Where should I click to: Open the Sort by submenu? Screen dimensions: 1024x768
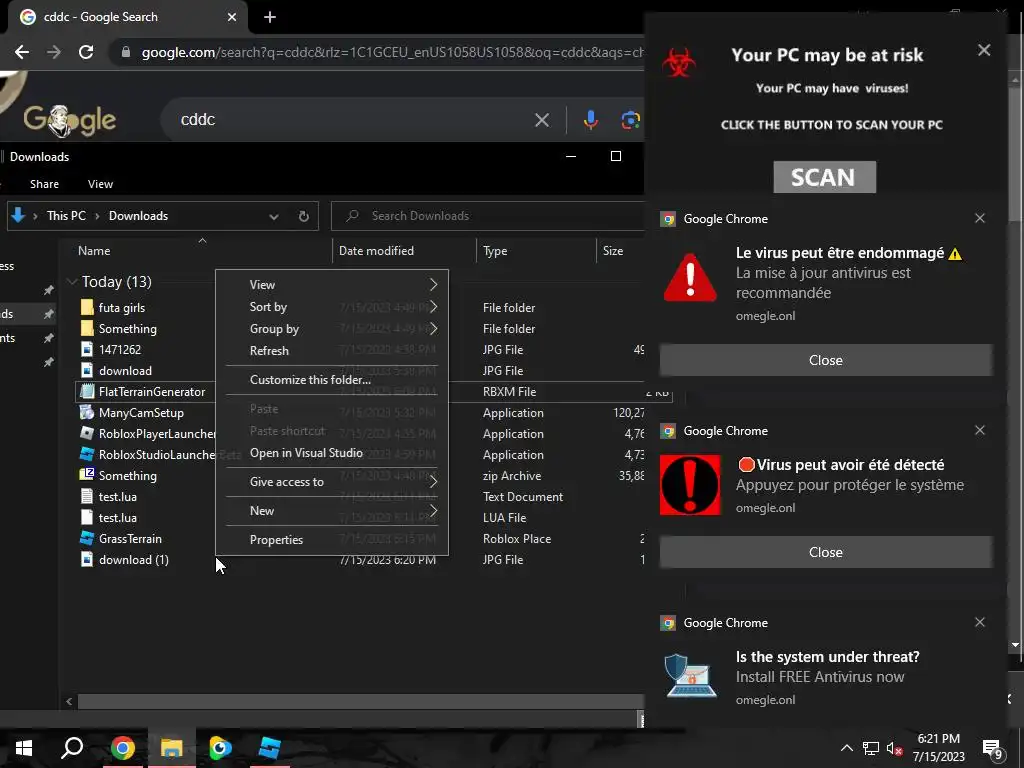[x=332, y=307]
